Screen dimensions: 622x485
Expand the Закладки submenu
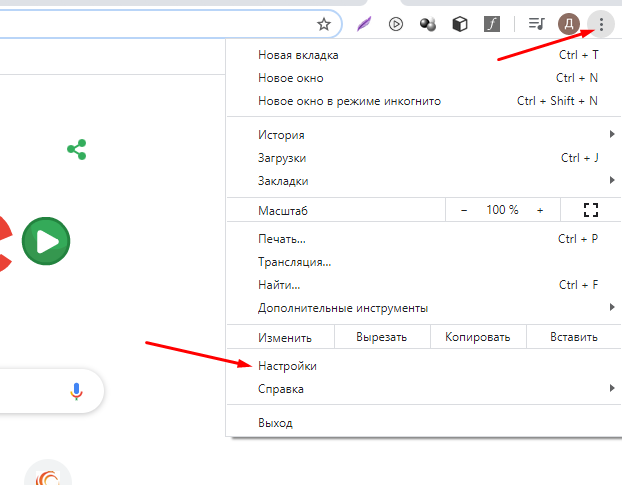click(x=424, y=181)
